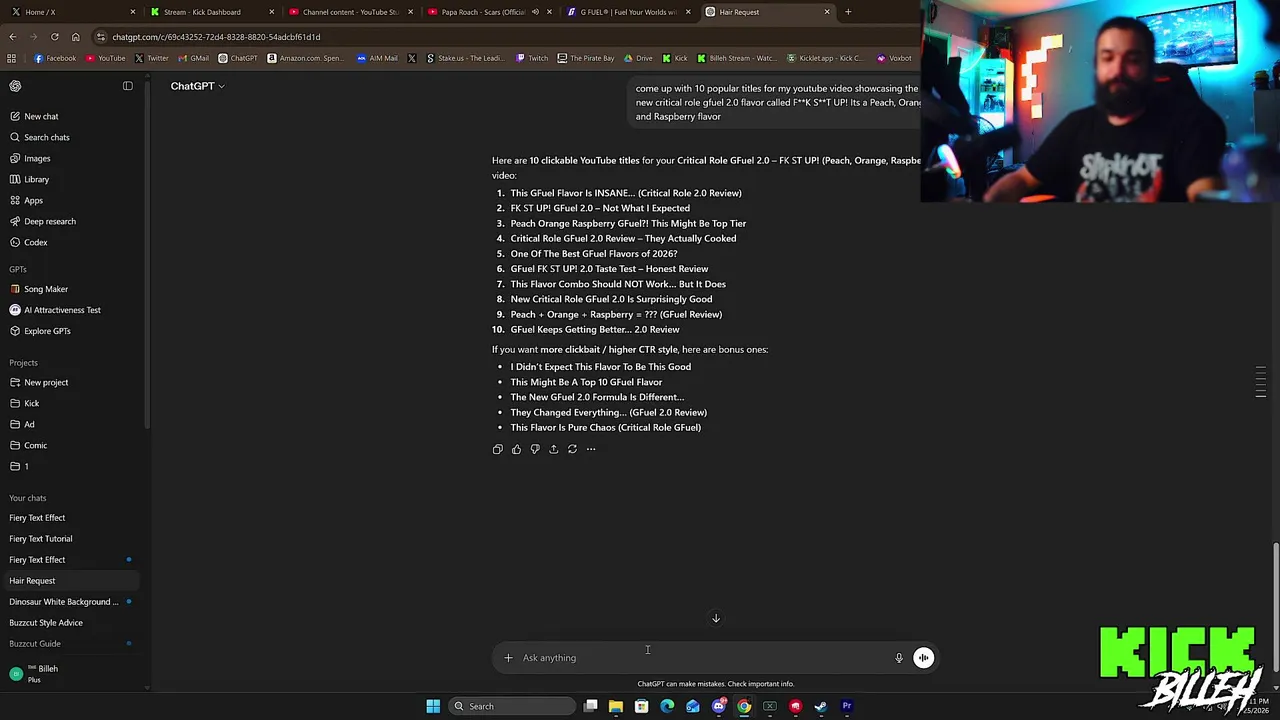Click the thumbs down icon
This screenshot has width=1280, height=720.
(535, 449)
